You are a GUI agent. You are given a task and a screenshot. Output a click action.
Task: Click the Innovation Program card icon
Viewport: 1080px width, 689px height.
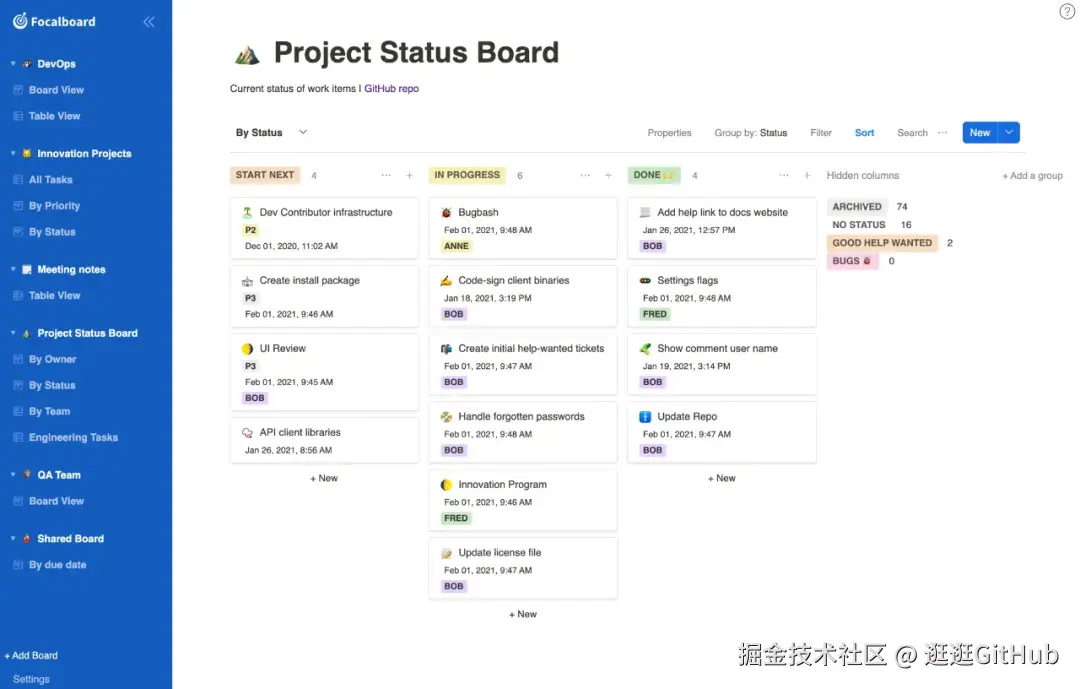click(x=446, y=485)
